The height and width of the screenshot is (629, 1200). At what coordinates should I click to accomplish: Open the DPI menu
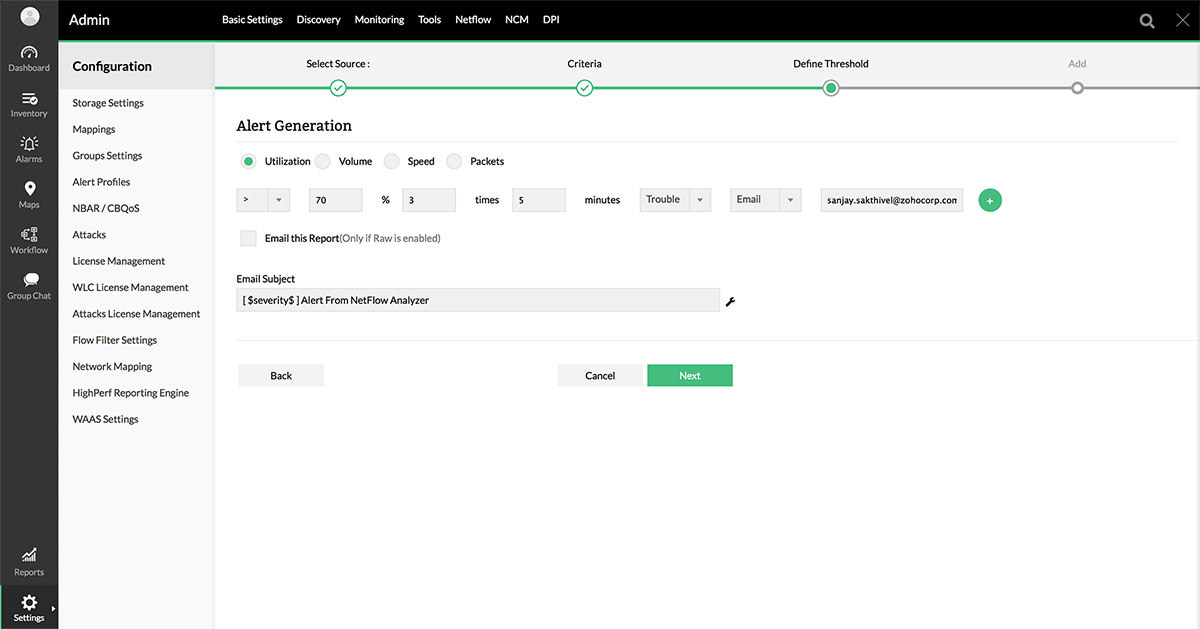[x=551, y=20]
